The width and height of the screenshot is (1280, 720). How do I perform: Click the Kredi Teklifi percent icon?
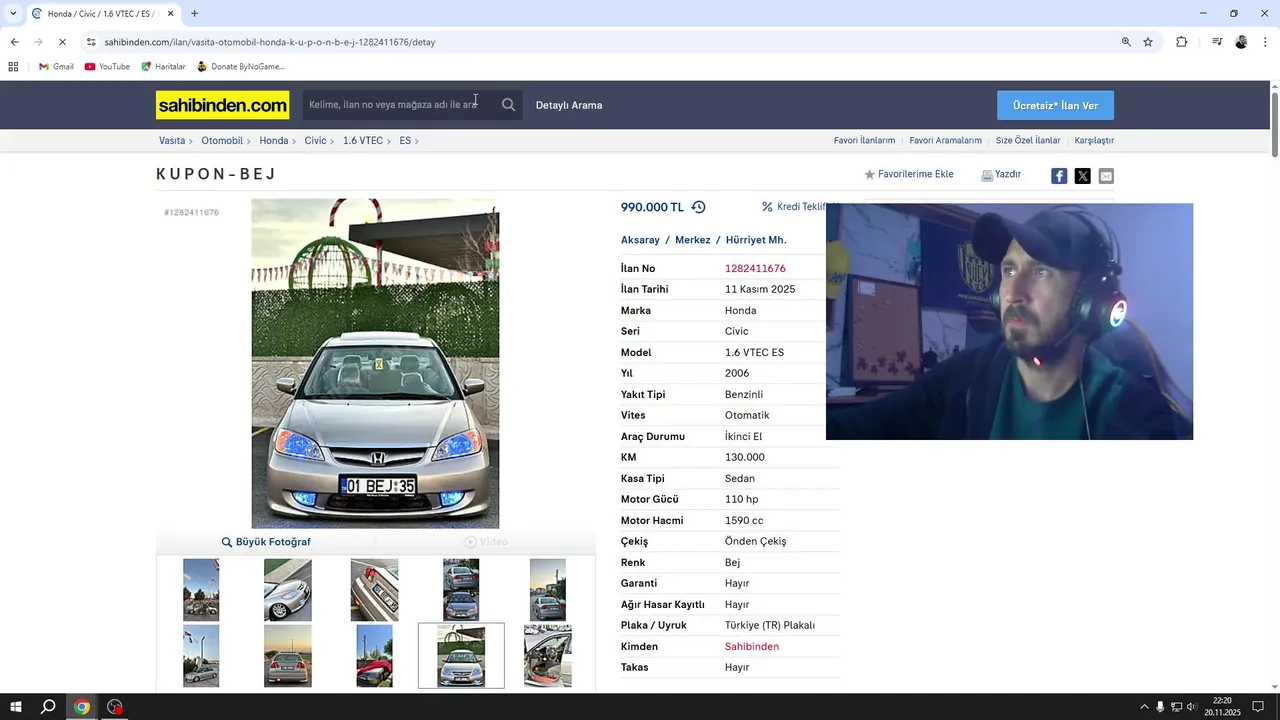pyautogui.click(x=767, y=207)
